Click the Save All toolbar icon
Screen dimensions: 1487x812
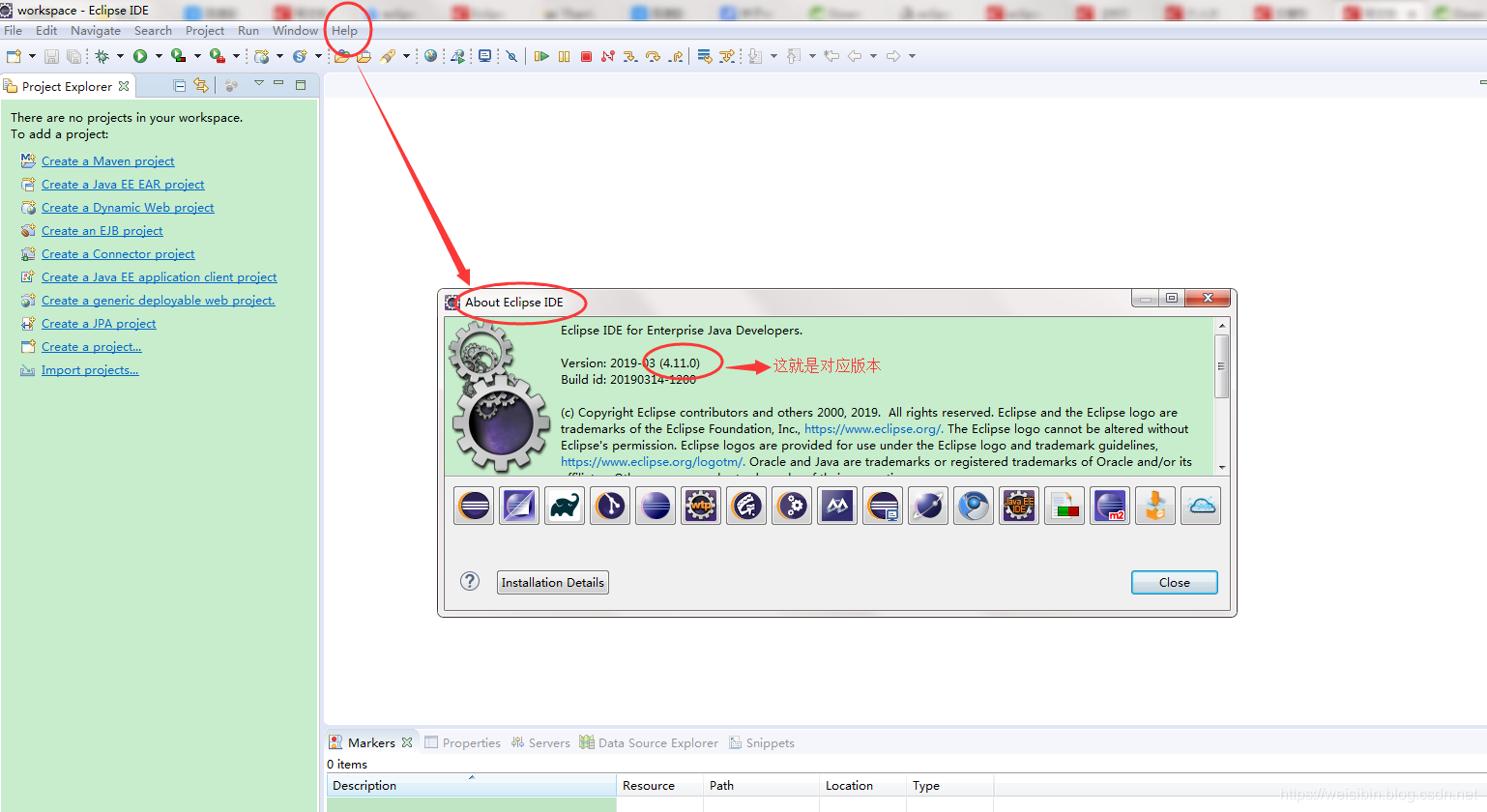point(73,56)
